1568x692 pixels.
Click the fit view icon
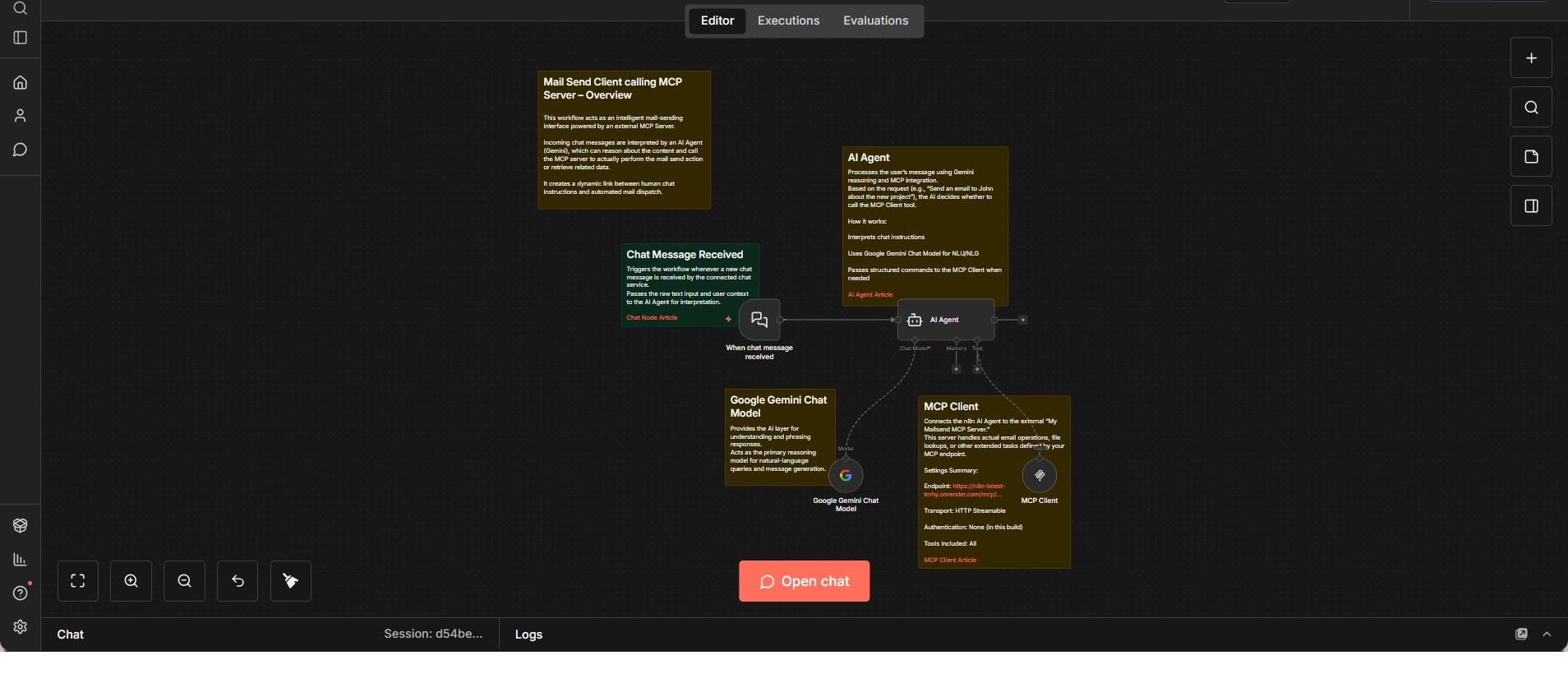click(x=78, y=581)
